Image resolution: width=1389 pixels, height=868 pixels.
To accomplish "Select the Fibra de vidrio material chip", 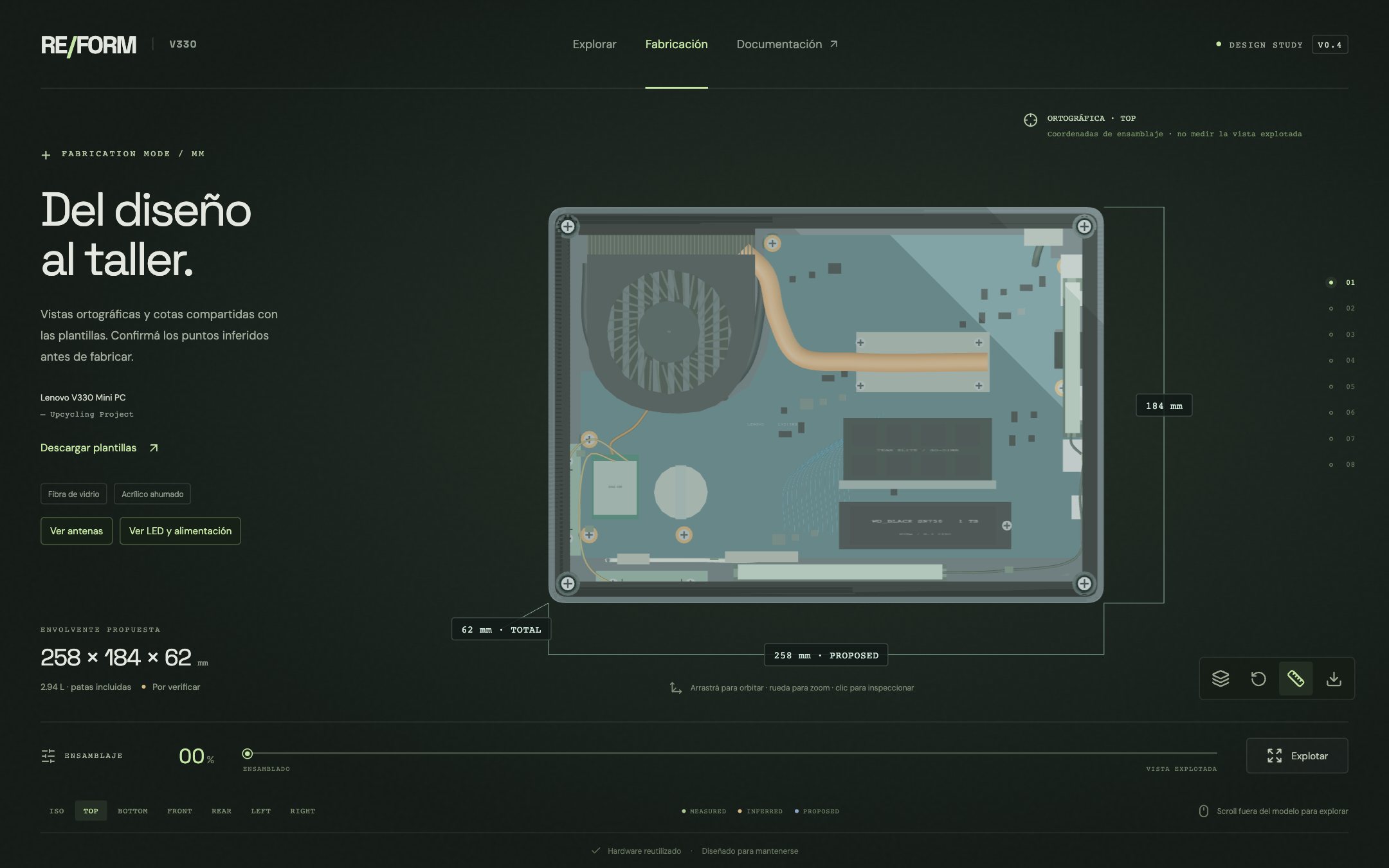I will (73, 494).
